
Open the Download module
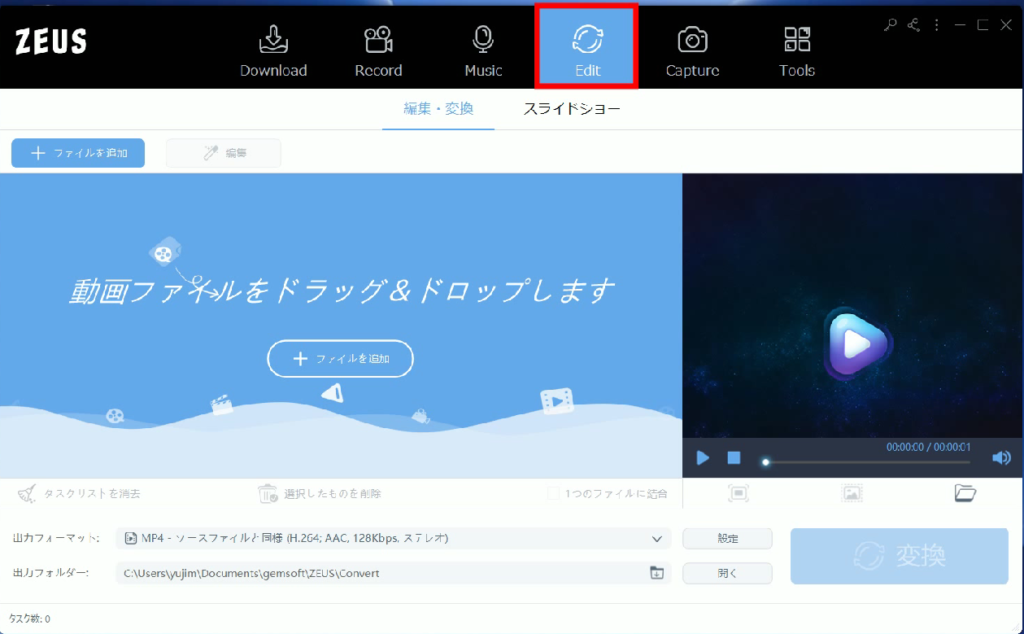coord(273,50)
